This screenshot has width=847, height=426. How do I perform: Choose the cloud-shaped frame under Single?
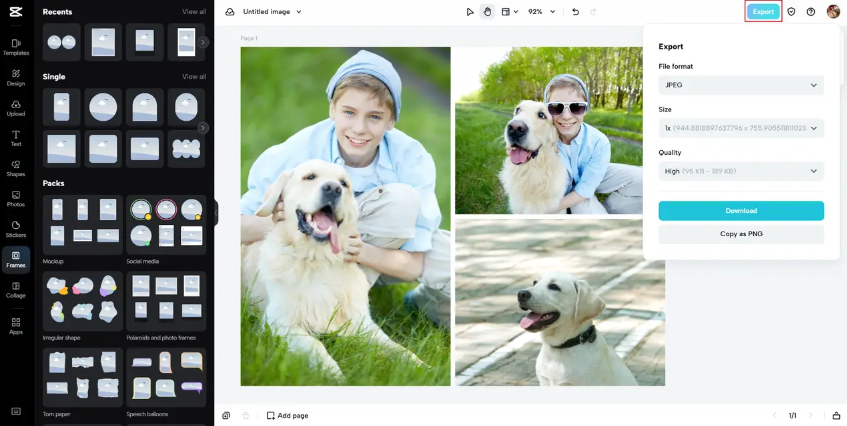pyautogui.click(x=186, y=148)
